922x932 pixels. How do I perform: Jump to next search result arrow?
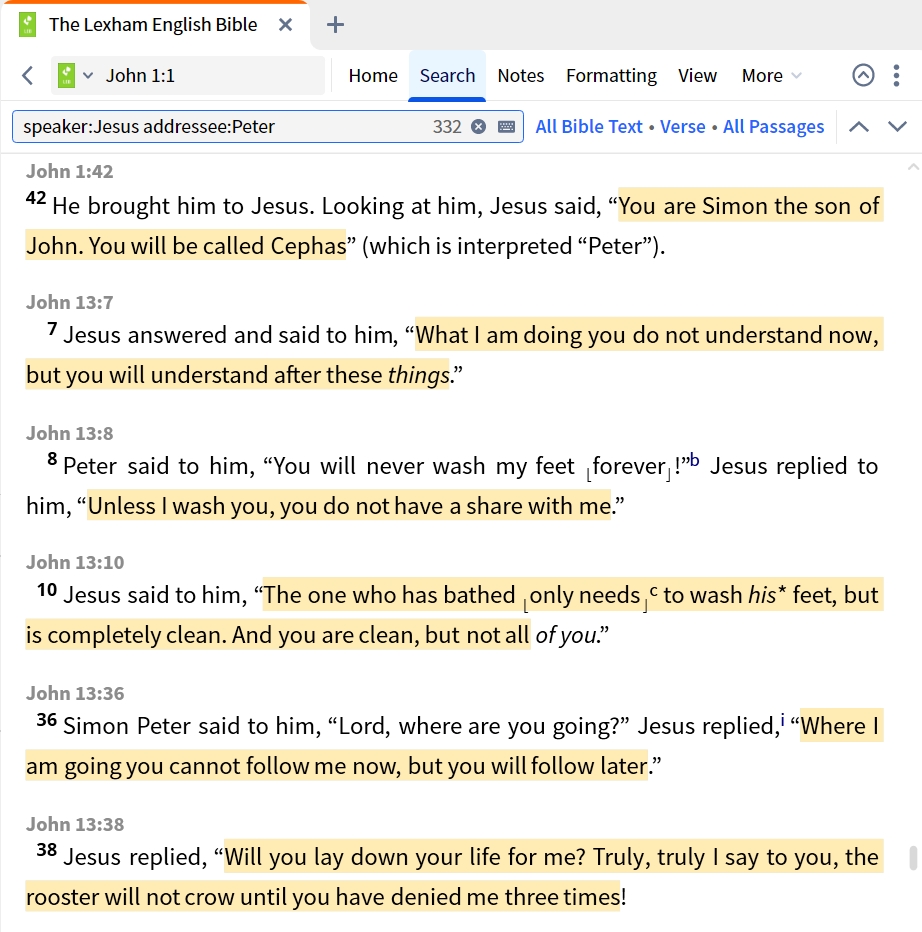[x=897, y=127]
